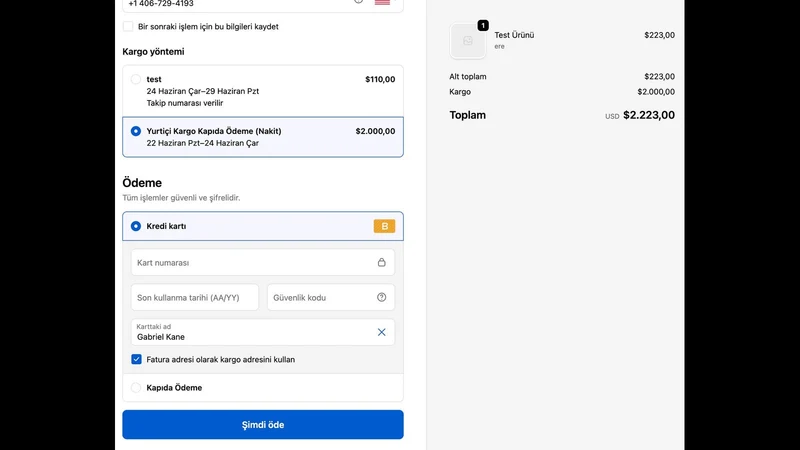
Task: Open the security code help question icon
Action: coord(382,297)
